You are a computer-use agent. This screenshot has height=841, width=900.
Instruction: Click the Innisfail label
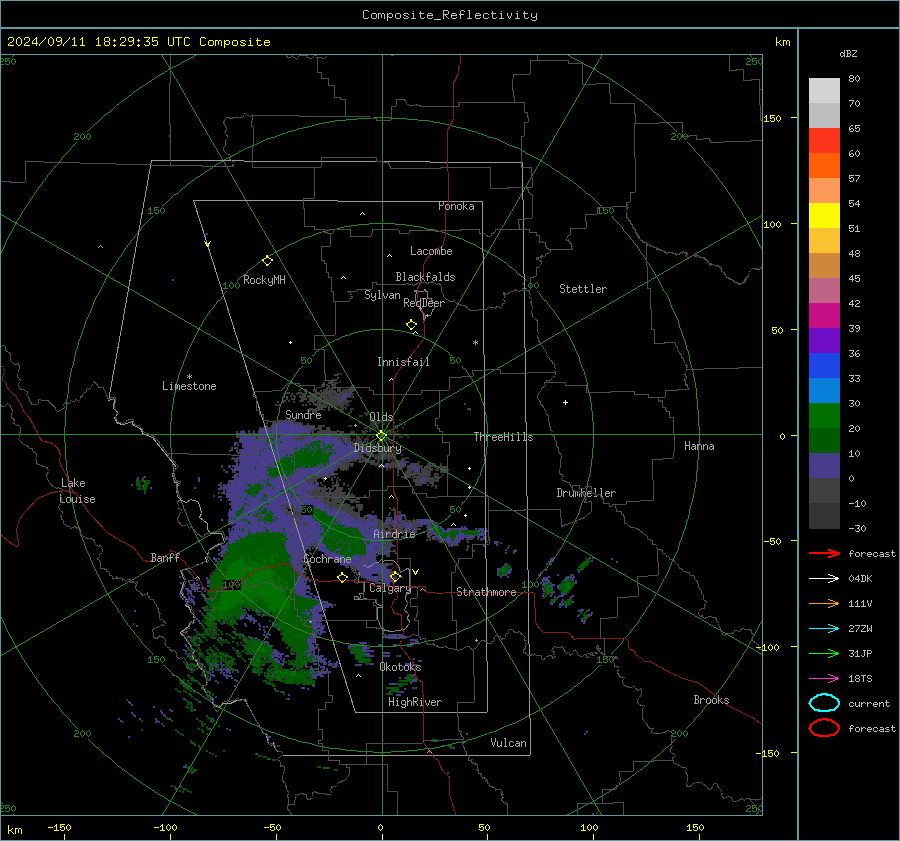point(403,362)
